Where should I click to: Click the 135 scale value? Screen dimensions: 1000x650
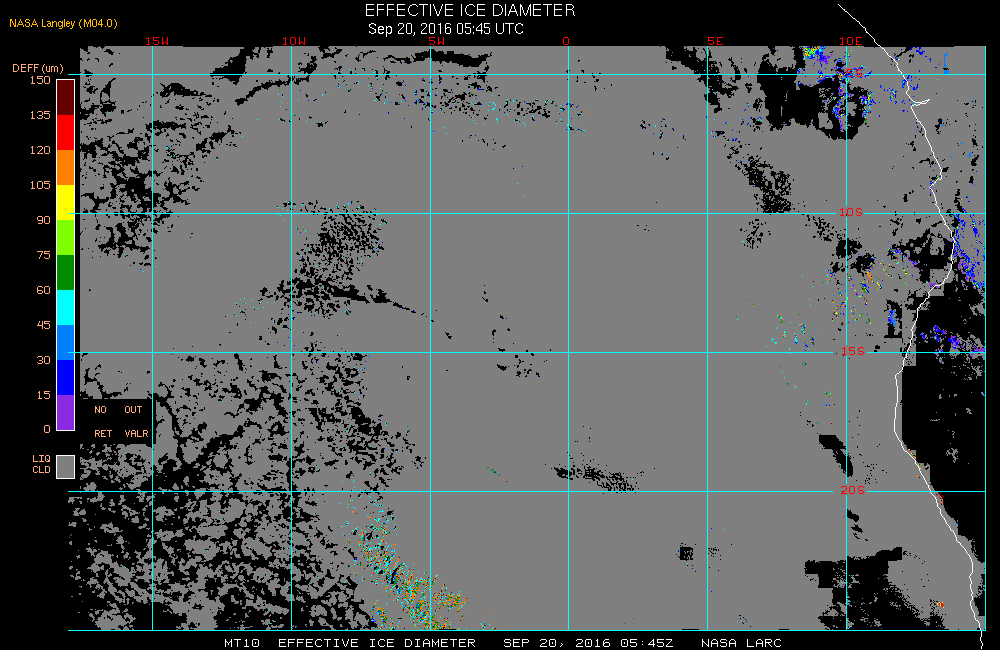click(x=40, y=115)
